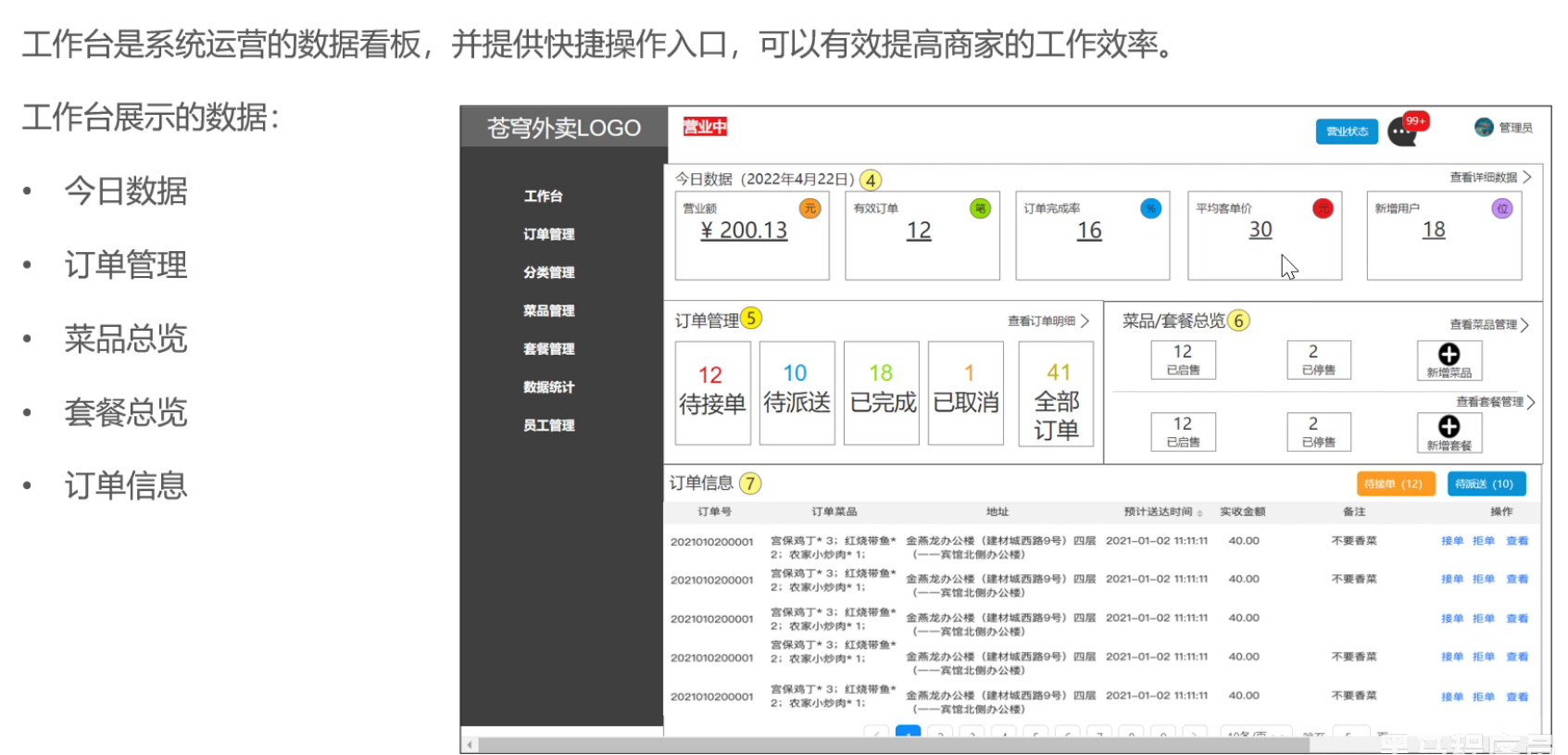
Task: Open the 18 已完成 order card
Action: click(x=881, y=393)
